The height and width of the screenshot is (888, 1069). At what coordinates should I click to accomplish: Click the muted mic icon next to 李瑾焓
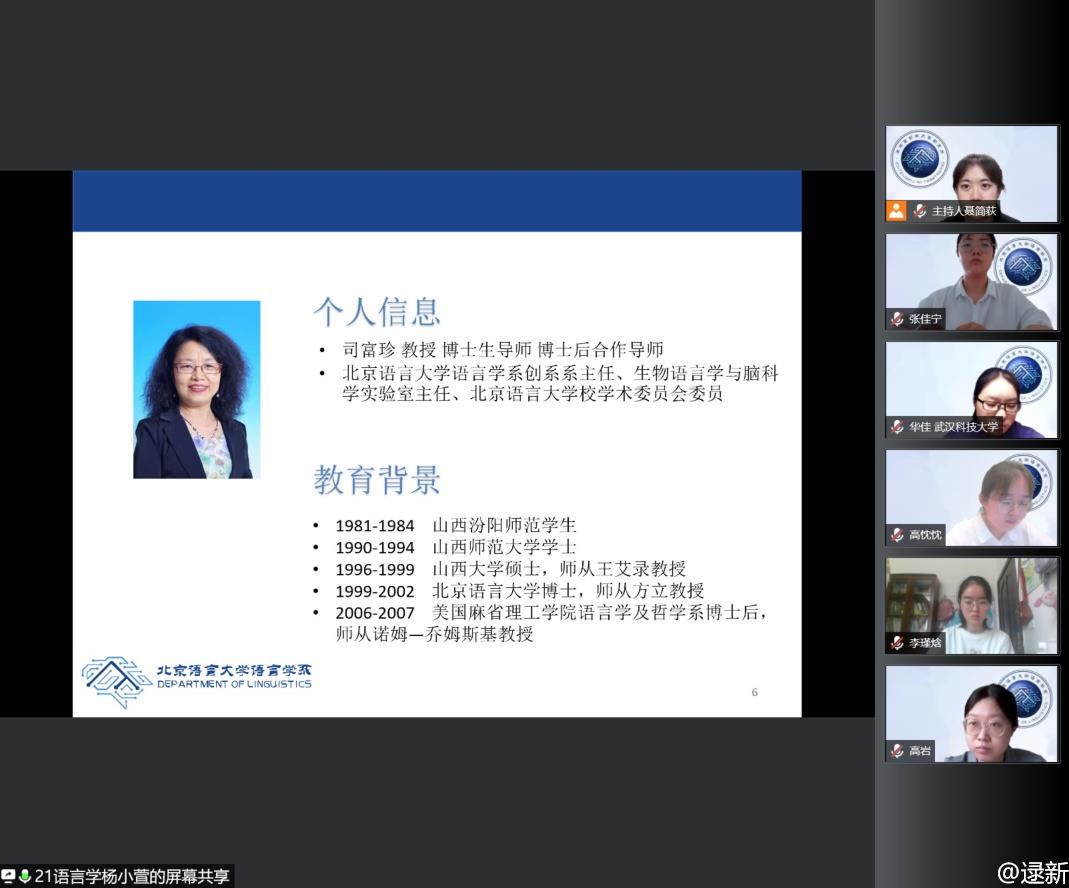[x=897, y=643]
